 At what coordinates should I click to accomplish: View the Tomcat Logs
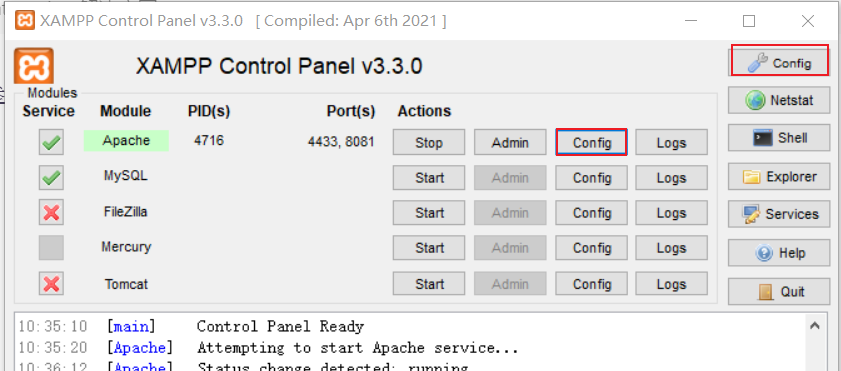click(x=672, y=284)
